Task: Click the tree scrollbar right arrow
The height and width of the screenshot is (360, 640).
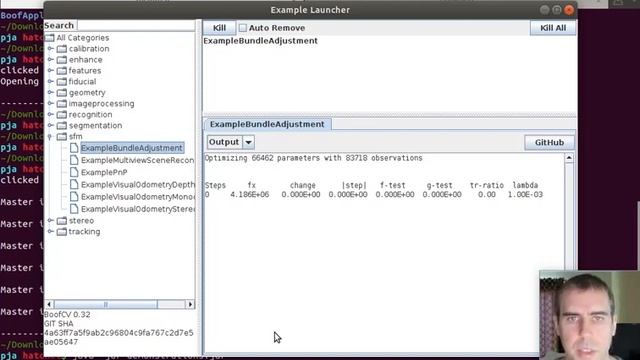Action: tap(190, 304)
